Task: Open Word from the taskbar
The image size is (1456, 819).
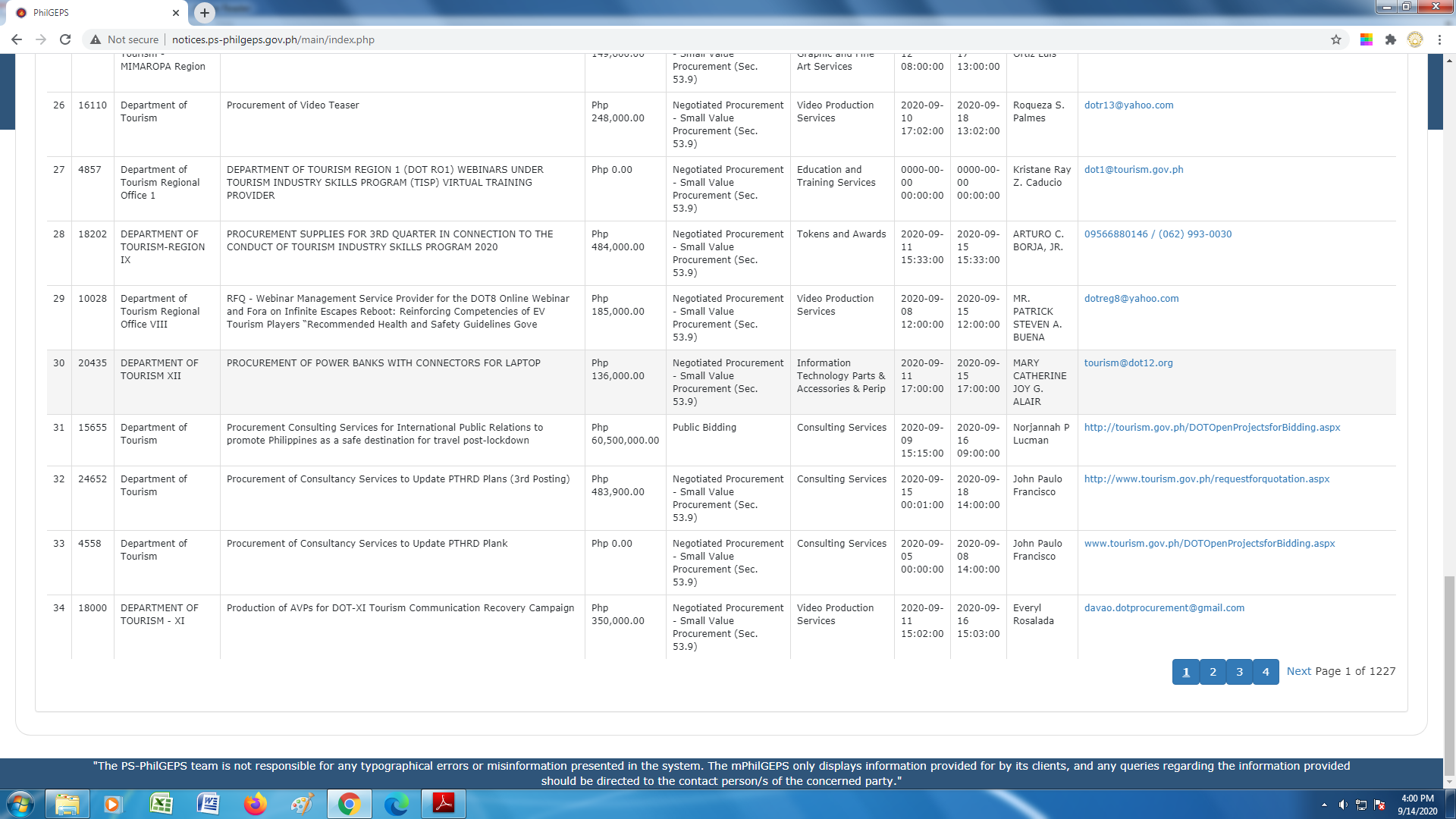Action: click(209, 804)
